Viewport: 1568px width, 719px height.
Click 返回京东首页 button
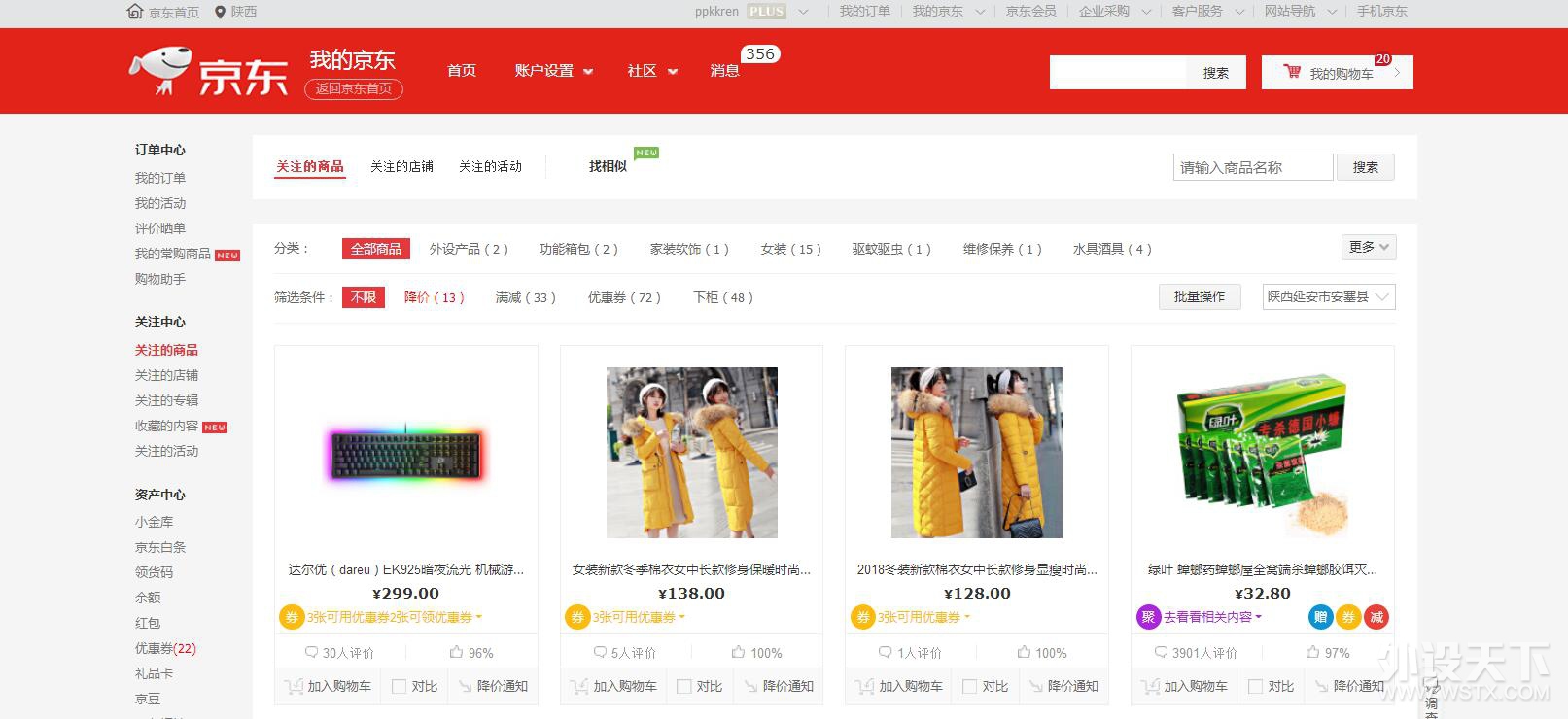354,88
